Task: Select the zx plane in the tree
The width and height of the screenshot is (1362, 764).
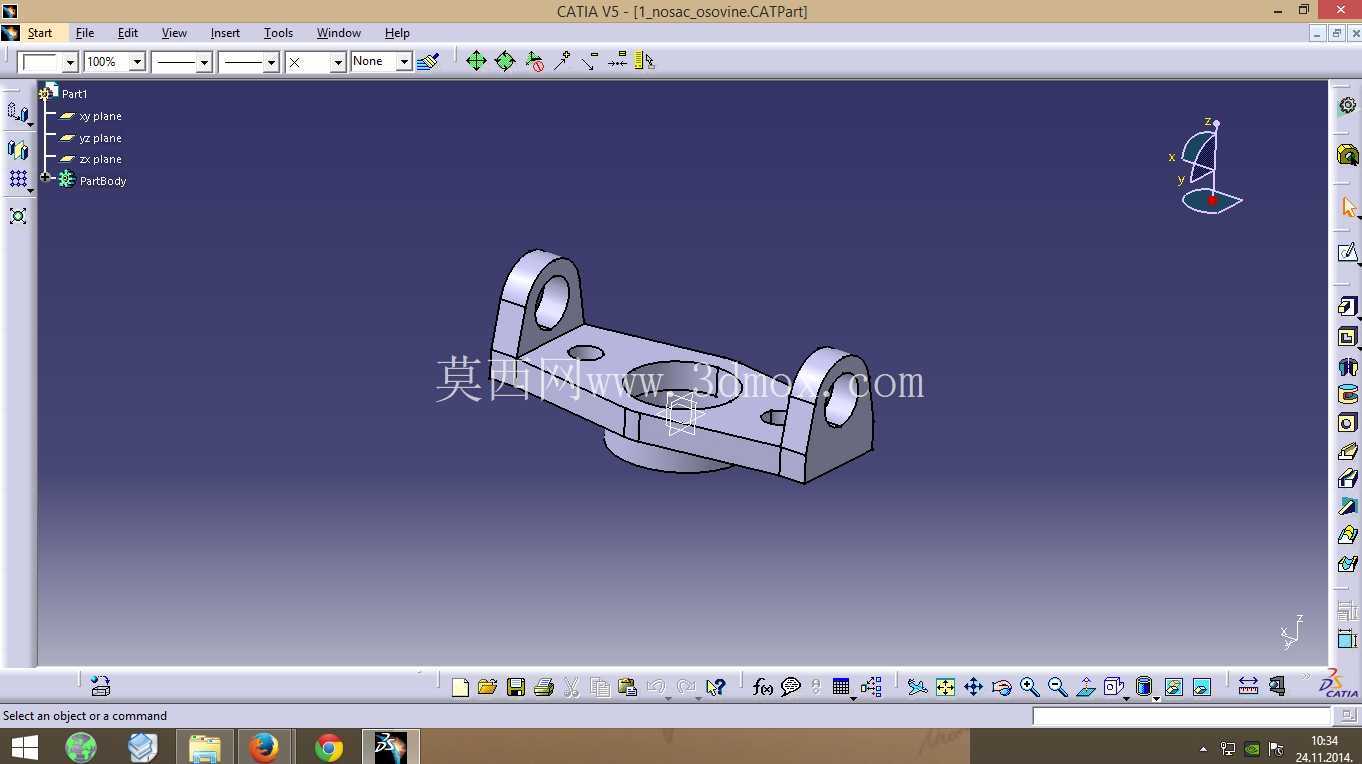Action: pos(100,159)
